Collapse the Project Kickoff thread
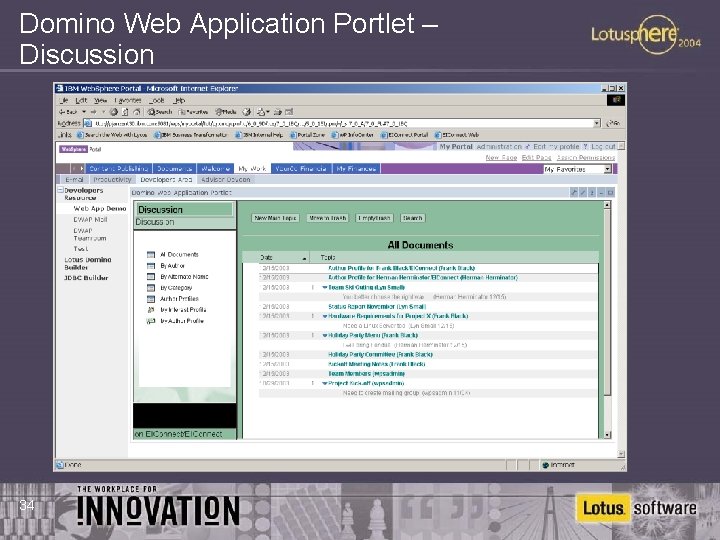The image size is (720, 540). coord(325,383)
